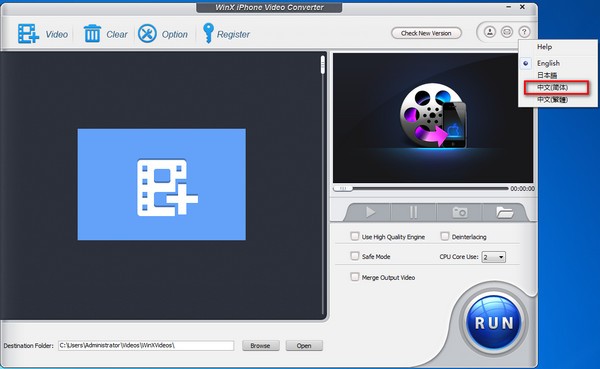Click the Register key icon
This screenshot has width=600, height=369.
[x=208, y=33]
